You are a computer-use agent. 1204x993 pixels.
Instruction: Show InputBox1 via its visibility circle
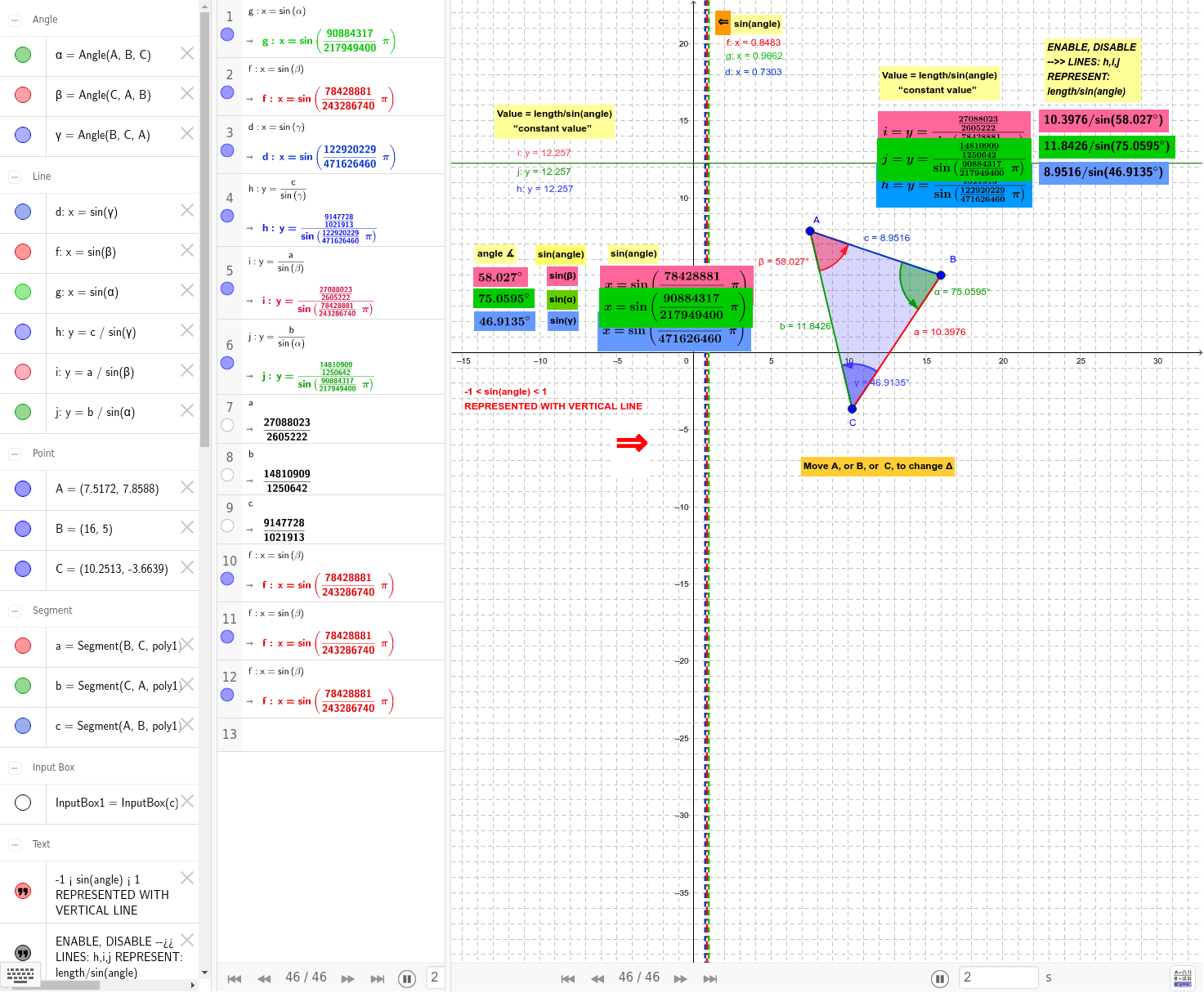click(23, 803)
